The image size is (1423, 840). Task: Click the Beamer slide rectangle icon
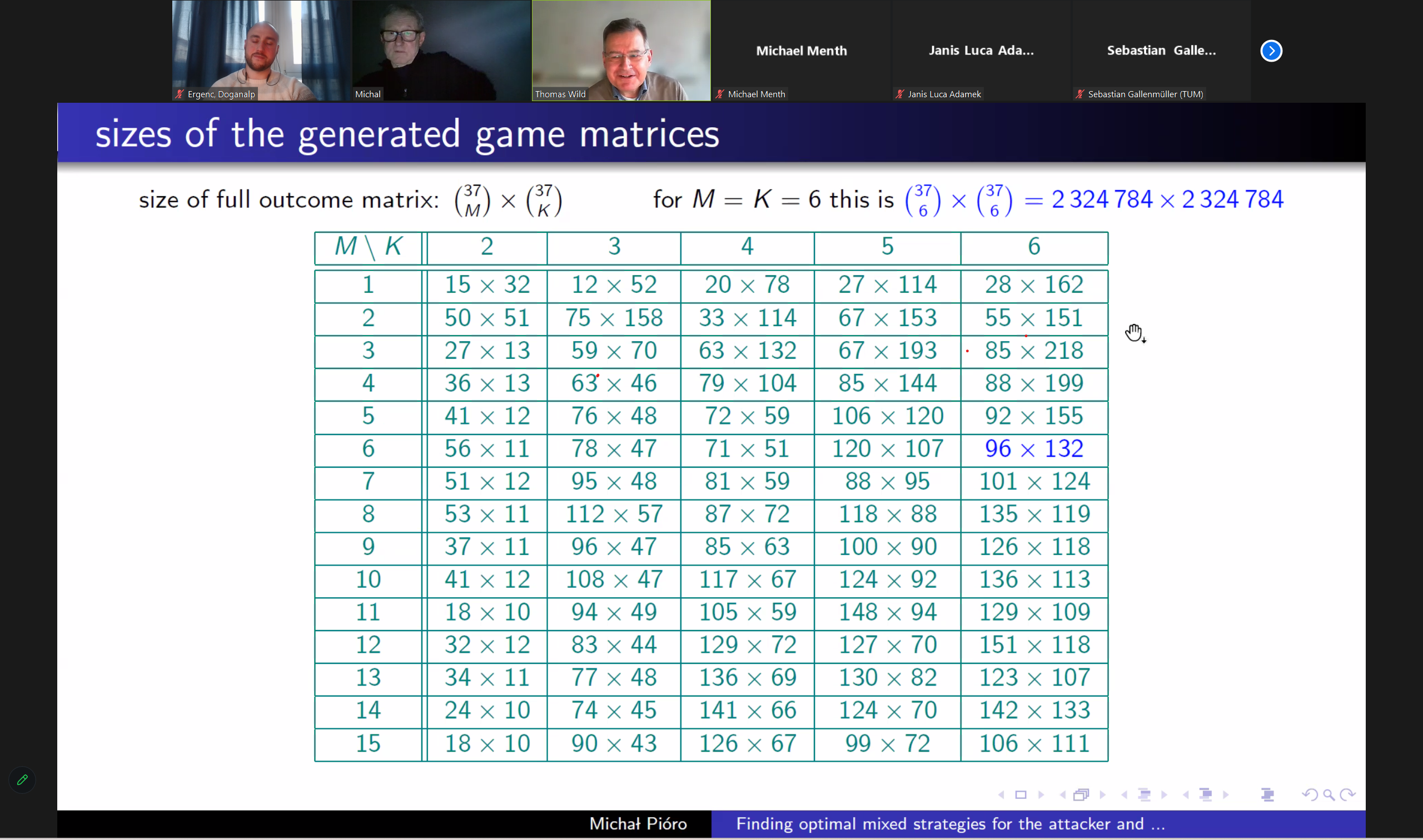tap(1021, 794)
